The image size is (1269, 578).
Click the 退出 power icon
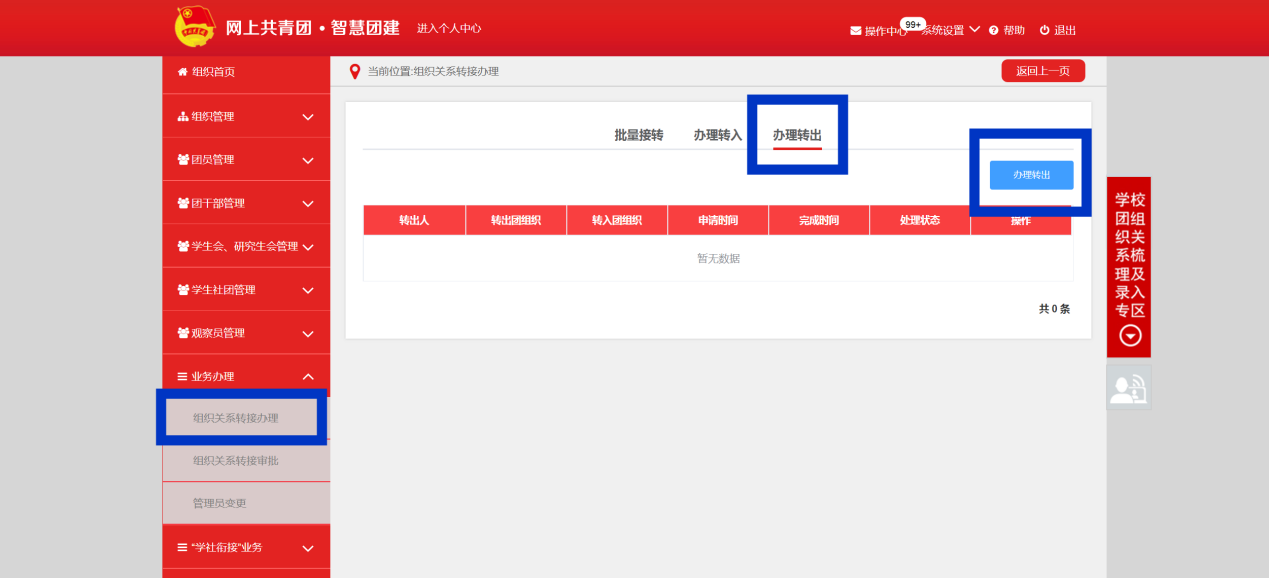click(1044, 31)
